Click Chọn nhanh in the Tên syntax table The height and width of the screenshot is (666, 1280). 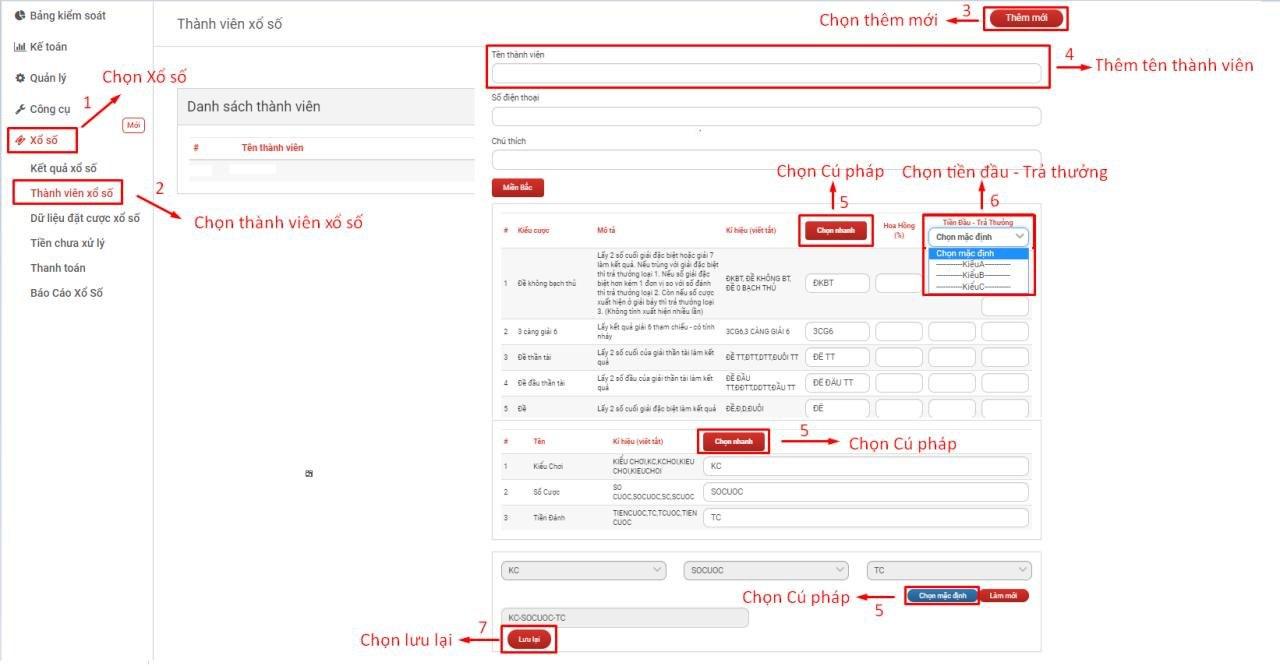[x=734, y=441]
